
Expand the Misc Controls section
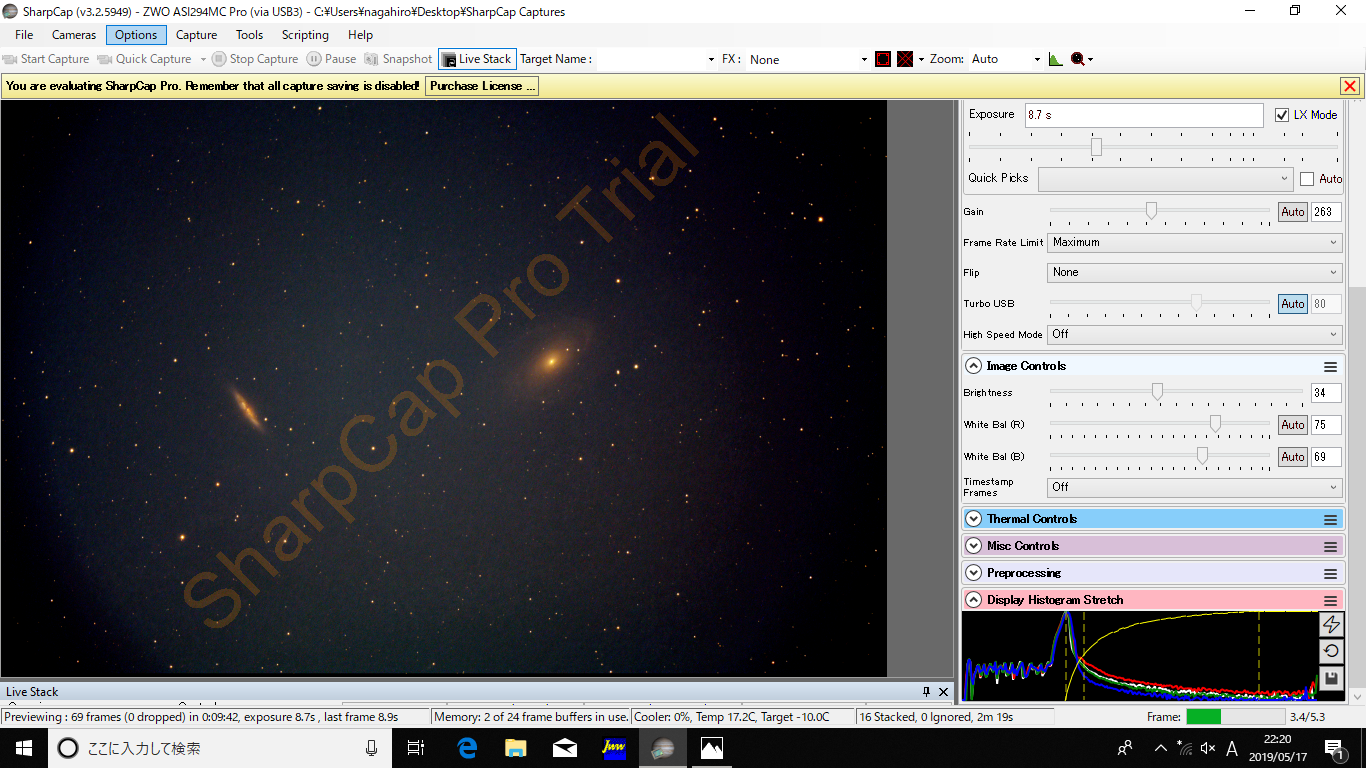point(973,546)
